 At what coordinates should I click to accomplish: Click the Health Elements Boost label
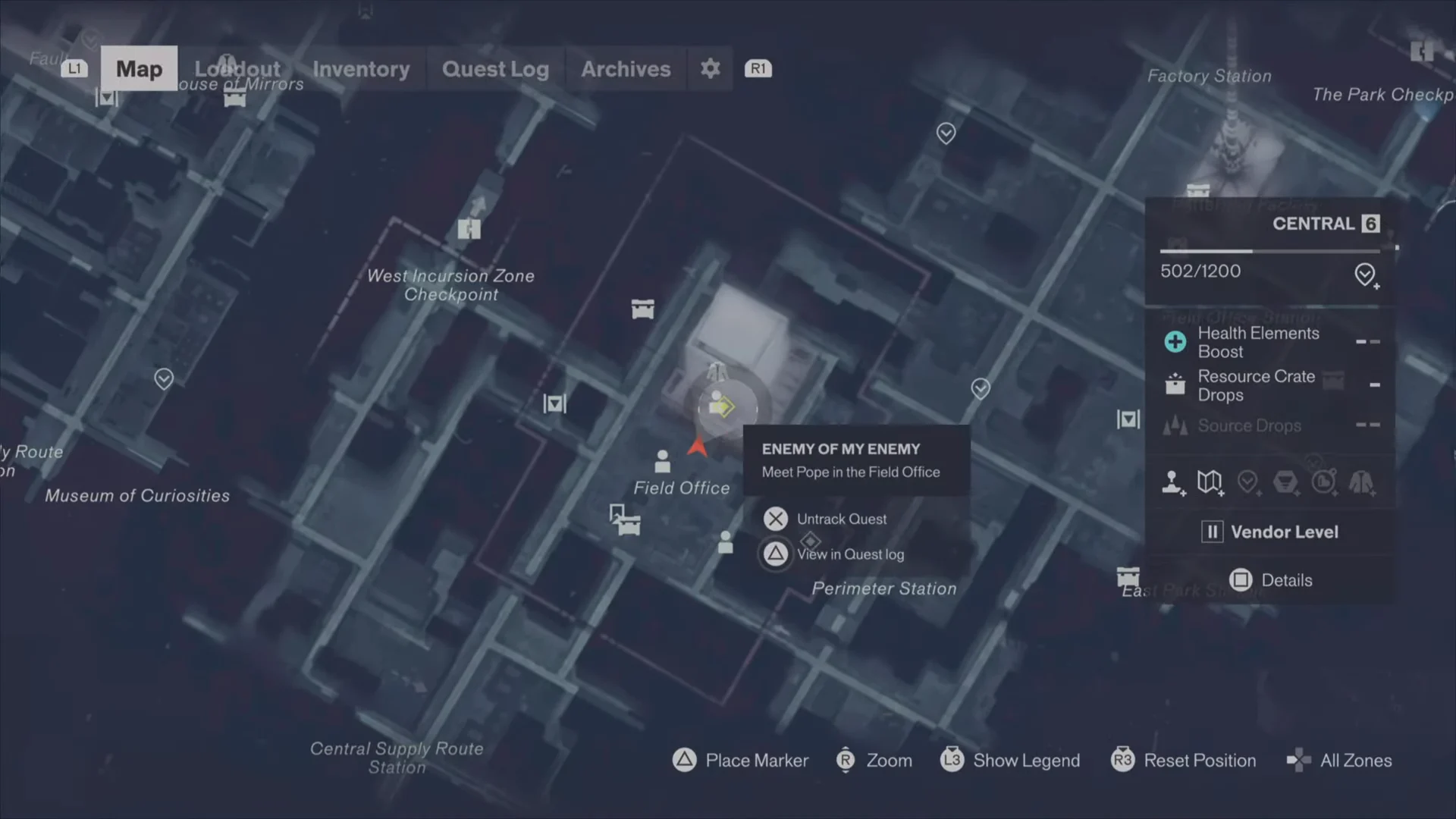tap(1259, 342)
